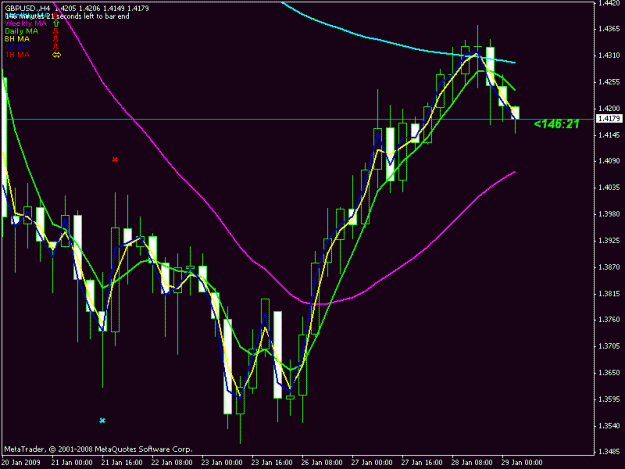This screenshot has width=625, height=469.
Task: Click the red down arrow beside Daily MA
Action: click(56, 31)
